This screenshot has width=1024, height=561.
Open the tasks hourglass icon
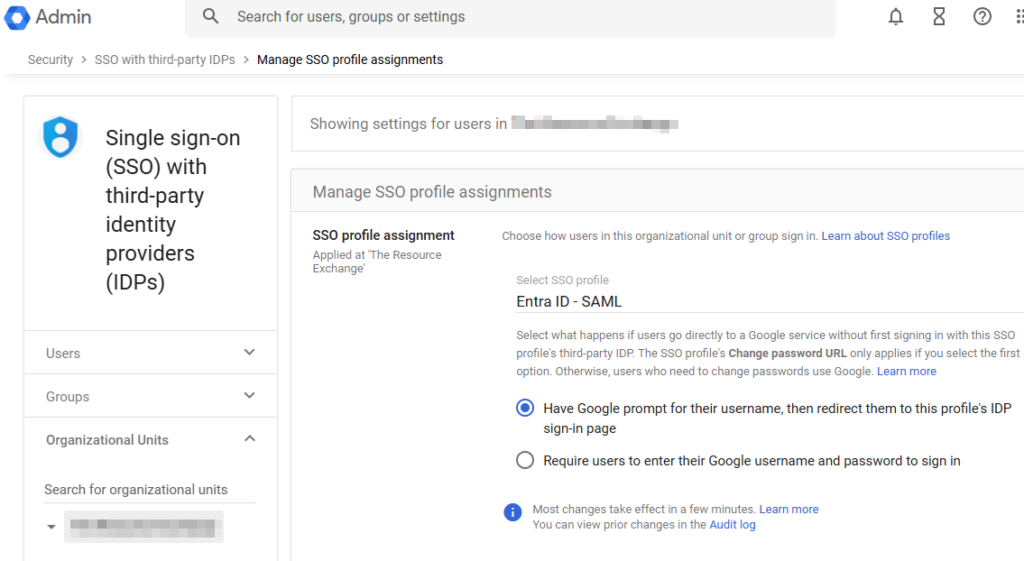tap(939, 17)
